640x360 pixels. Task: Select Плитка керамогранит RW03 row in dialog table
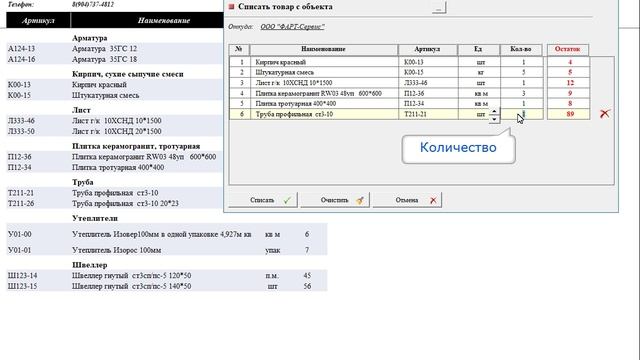coord(386,93)
